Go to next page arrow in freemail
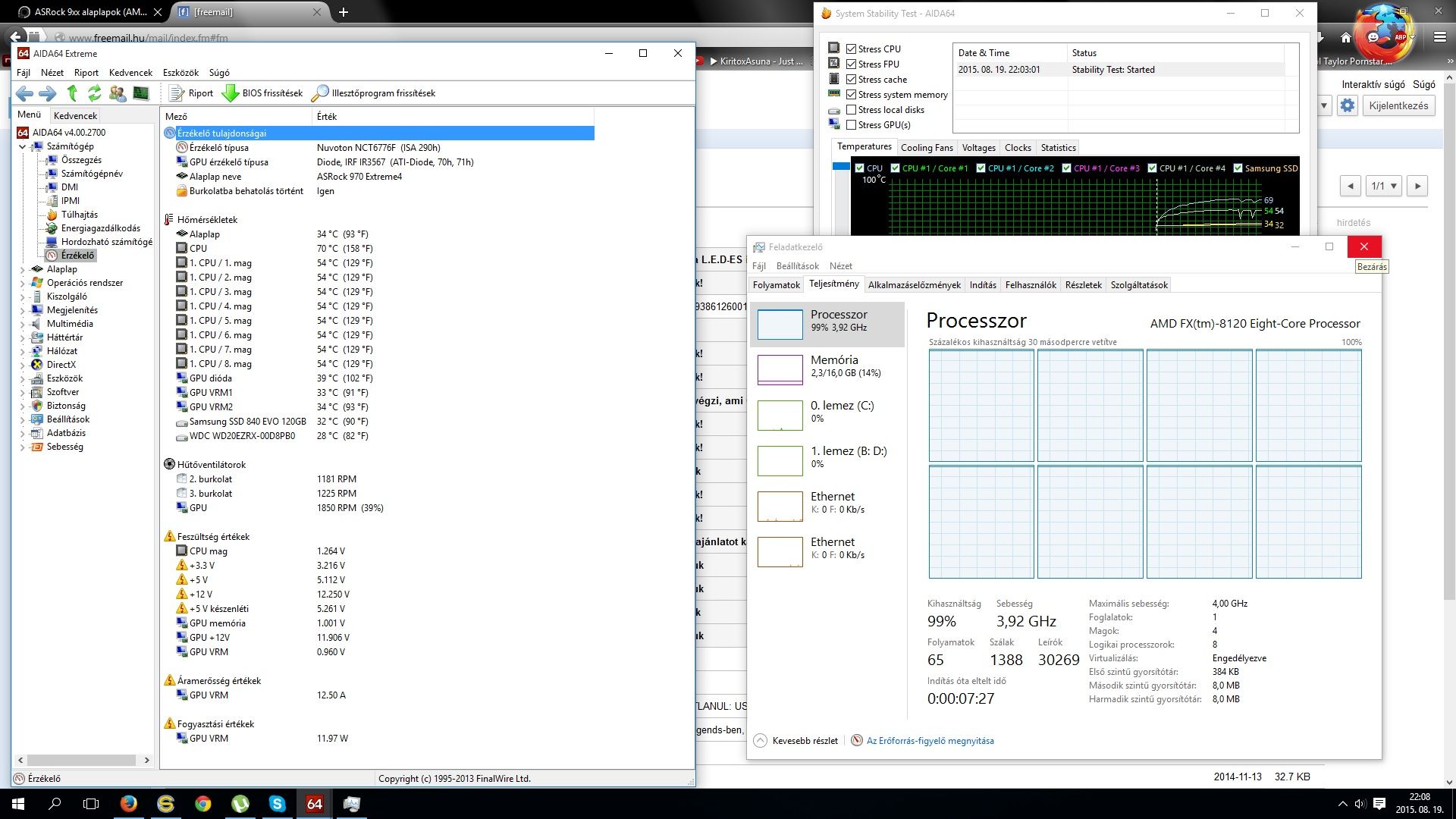This screenshot has width=1456, height=819. click(1417, 186)
